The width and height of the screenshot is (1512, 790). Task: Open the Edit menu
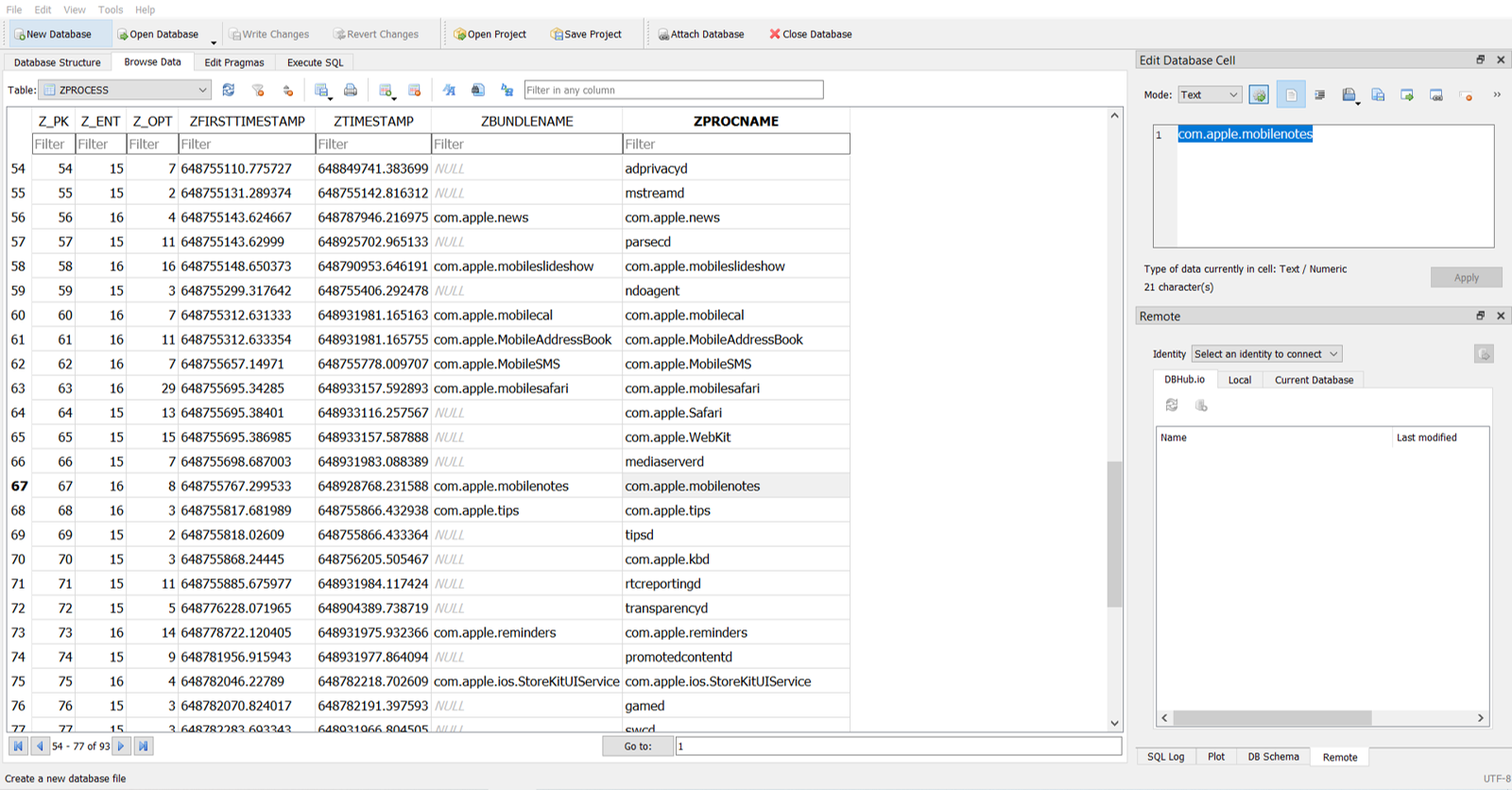click(x=43, y=9)
